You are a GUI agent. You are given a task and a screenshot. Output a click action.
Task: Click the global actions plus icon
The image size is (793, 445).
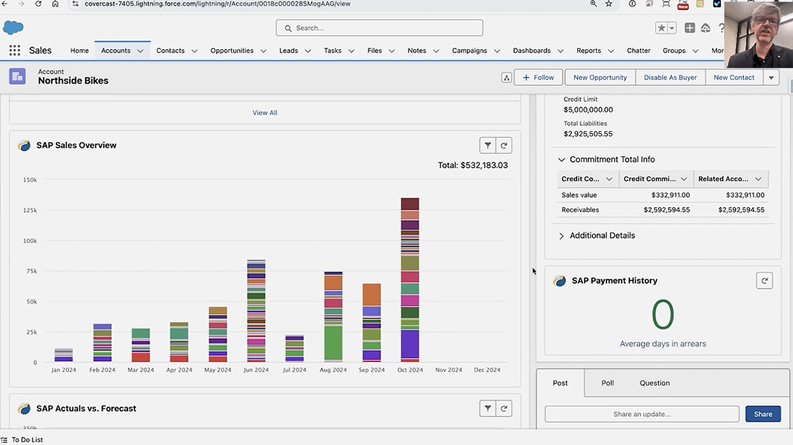(x=690, y=28)
